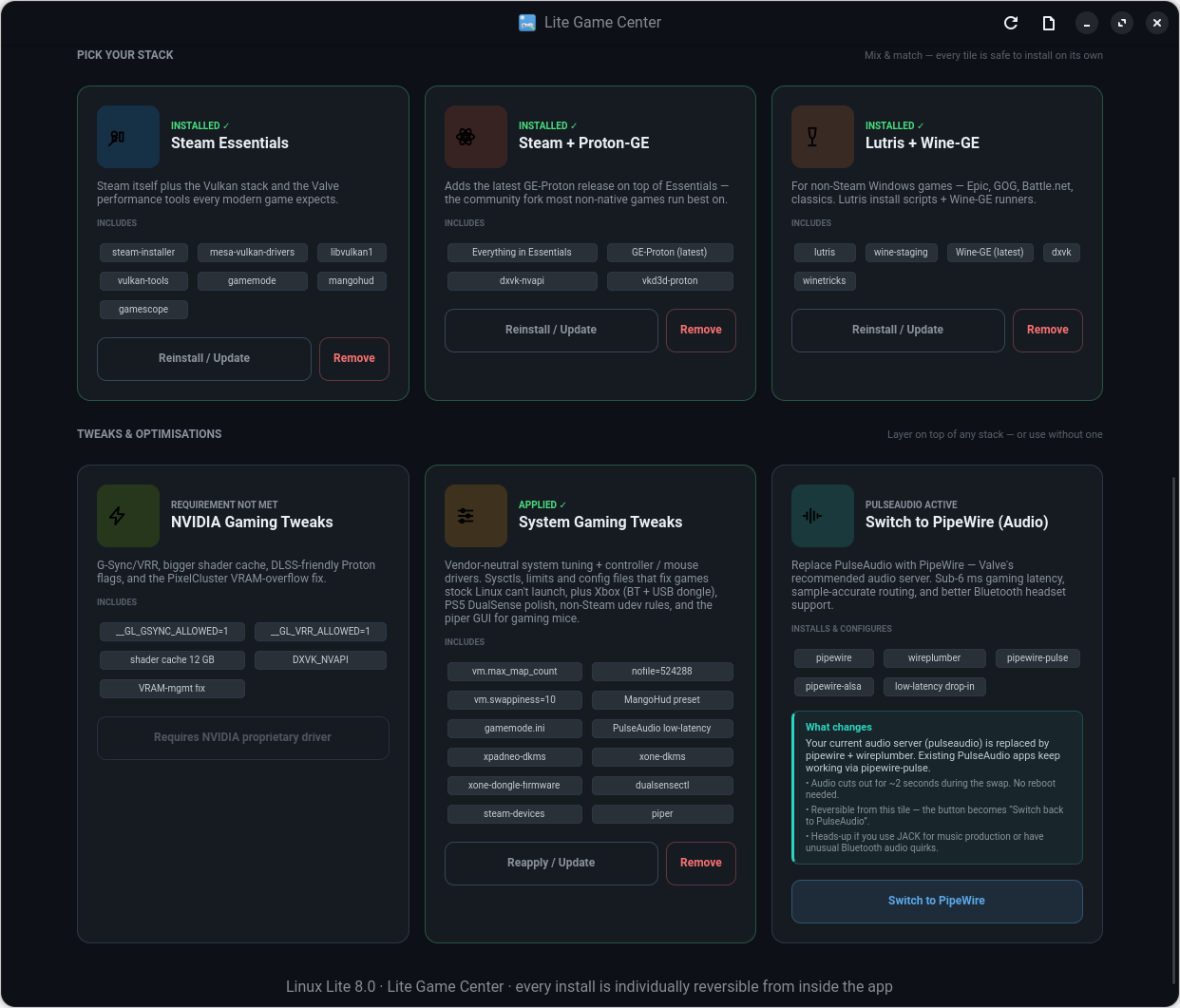1180x1008 pixels.
Task: Click the winetricks chip
Action: point(825,281)
